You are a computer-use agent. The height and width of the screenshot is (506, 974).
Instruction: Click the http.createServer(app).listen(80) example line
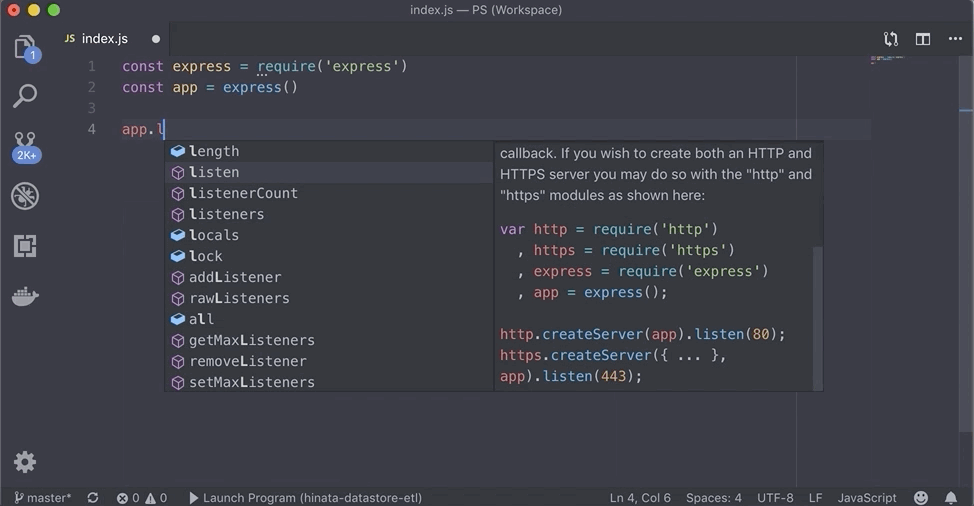point(642,334)
